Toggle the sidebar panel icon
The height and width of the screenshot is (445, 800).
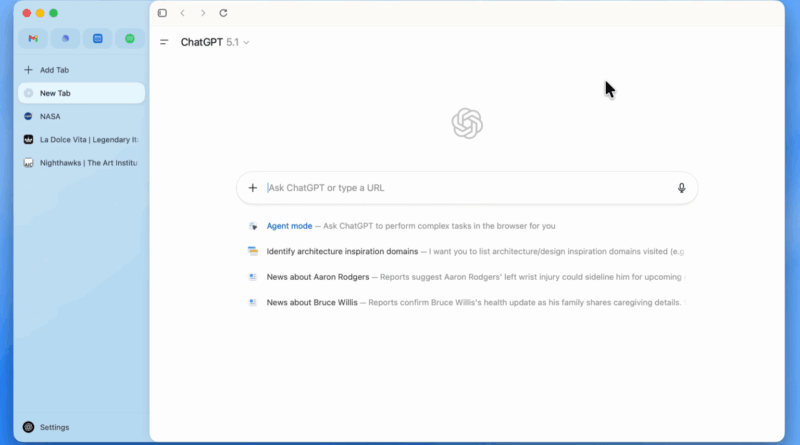(x=162, y=13)
